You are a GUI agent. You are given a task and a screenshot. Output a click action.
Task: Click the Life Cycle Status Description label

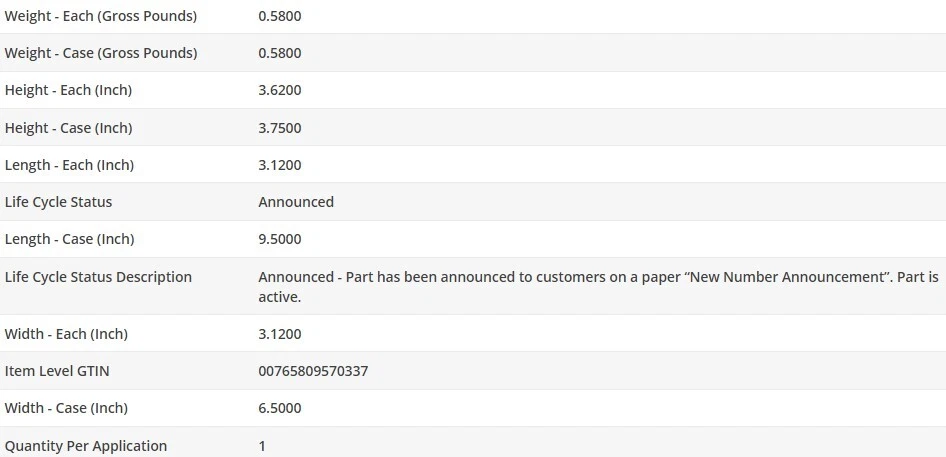(x=98, y=277)
